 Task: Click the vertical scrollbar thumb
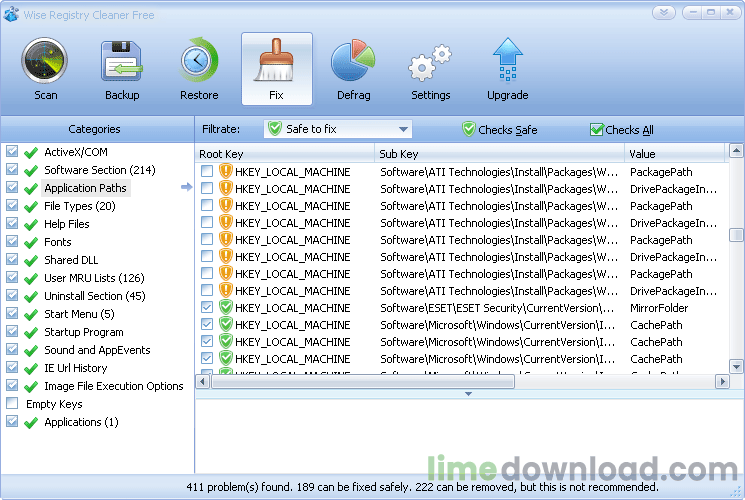(736, 235)
